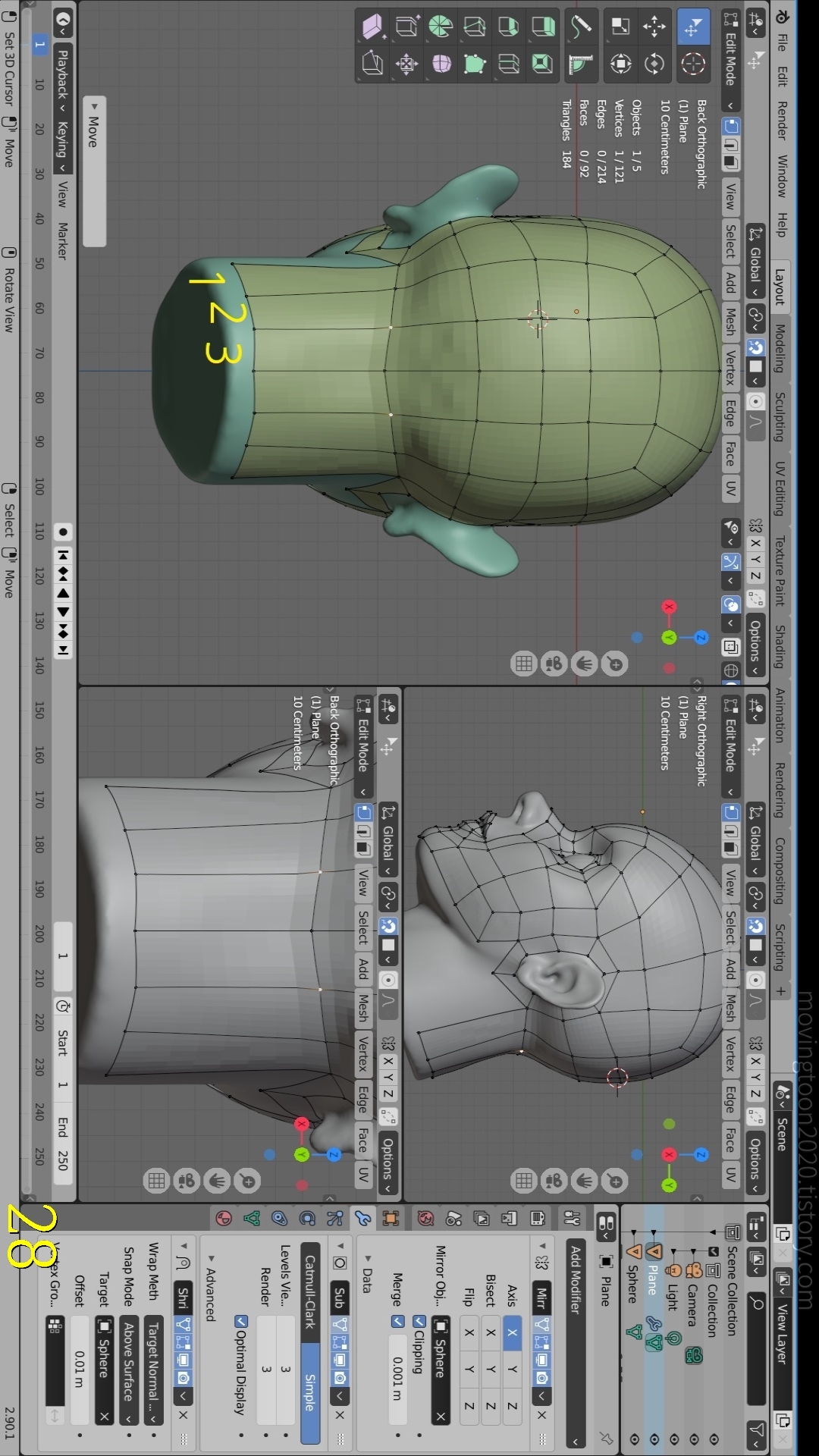Image resolution: width=819 pixels, height=1456 pixels.
Task: Select the Move tool in the main viewport toolbar
Action: [654, 27]
